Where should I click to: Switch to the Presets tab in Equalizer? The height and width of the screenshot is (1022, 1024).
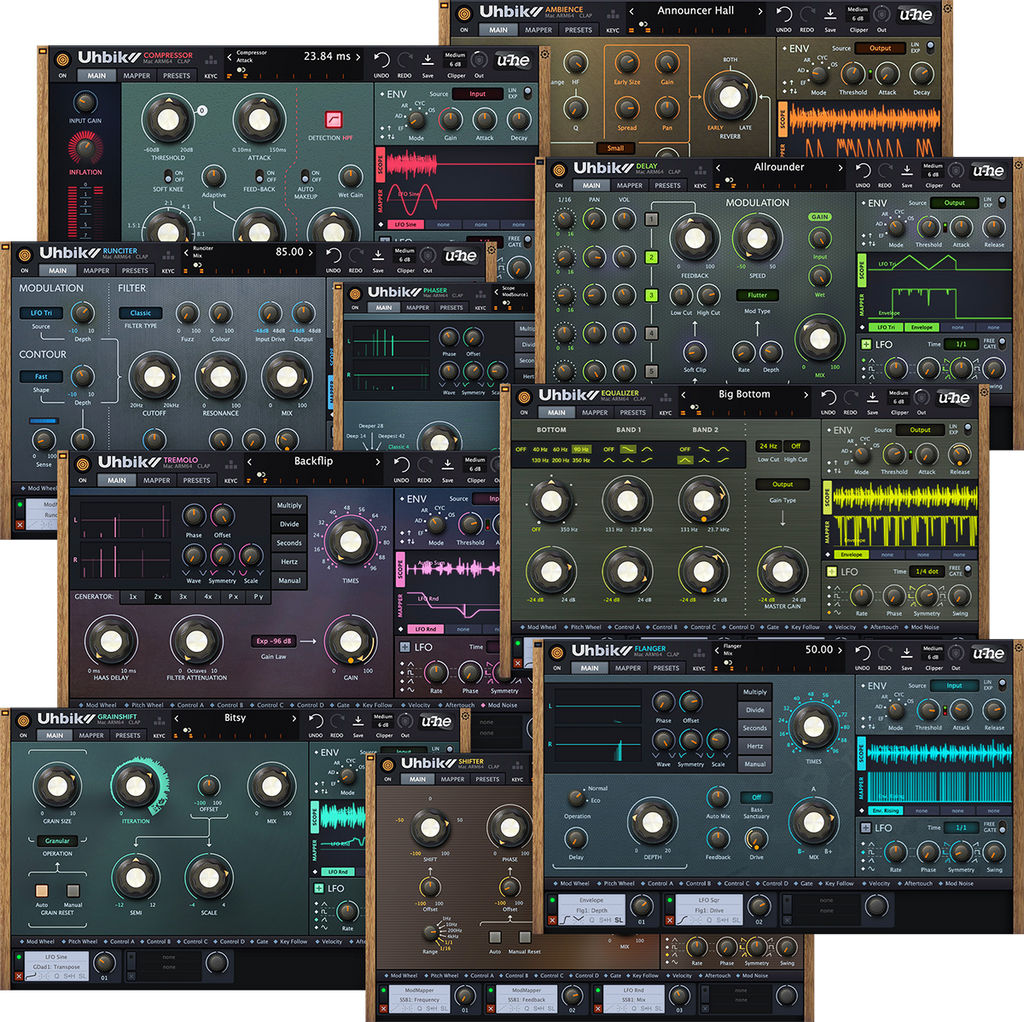tap(633, 412)
